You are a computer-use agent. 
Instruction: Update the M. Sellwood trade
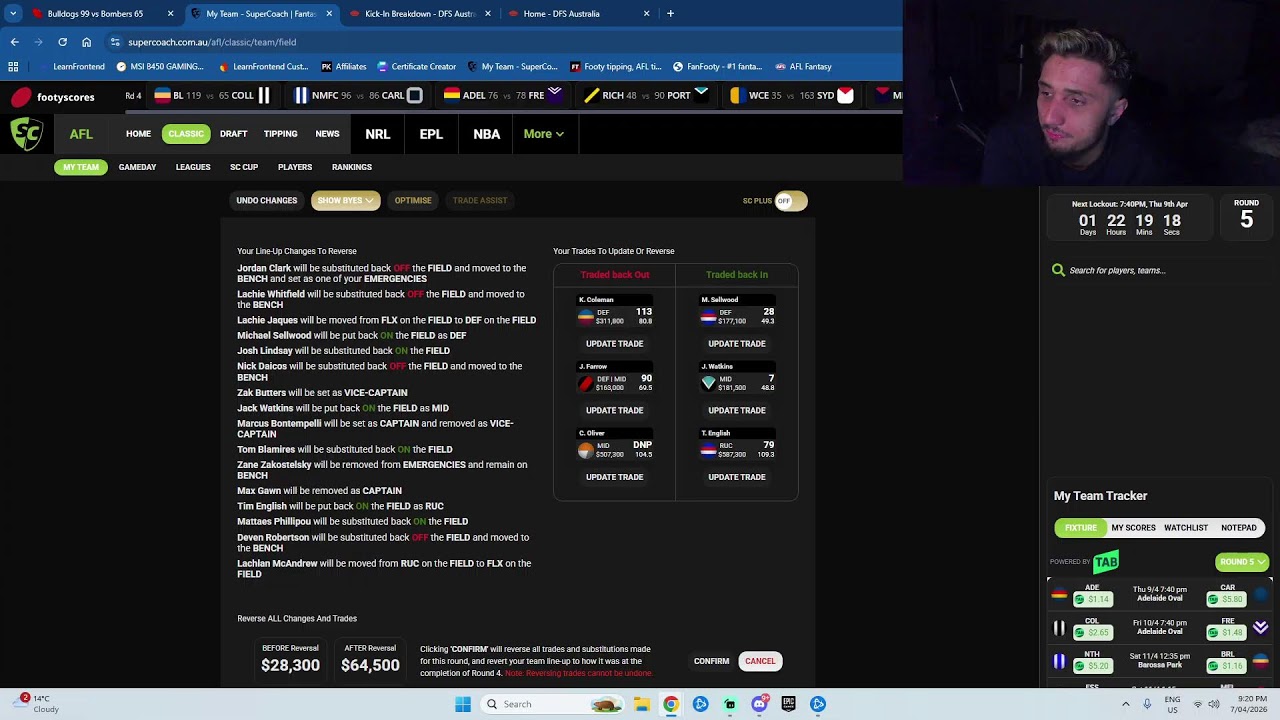tap(737, 344)
